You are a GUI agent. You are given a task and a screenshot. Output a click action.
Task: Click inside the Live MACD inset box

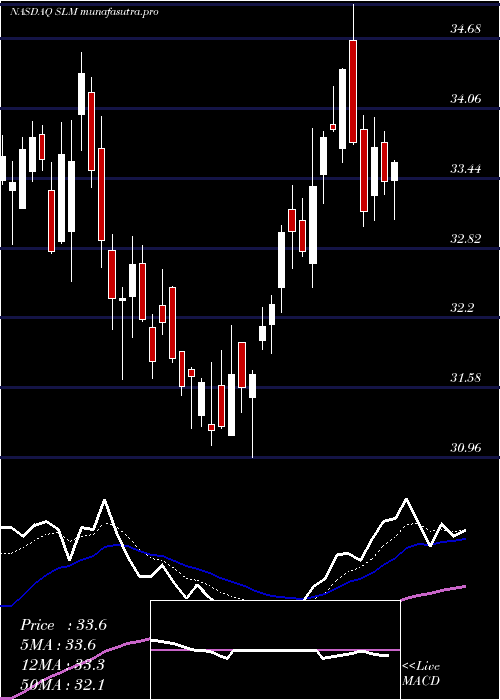click(275, 650)
